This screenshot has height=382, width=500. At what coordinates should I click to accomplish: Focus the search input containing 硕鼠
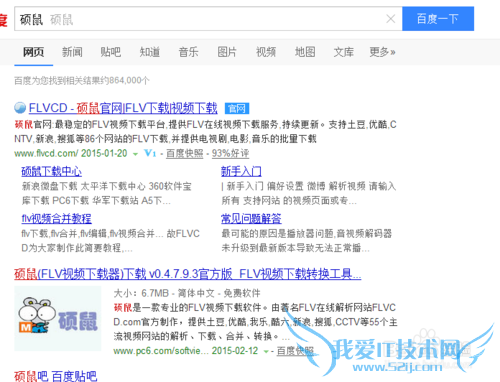click(208, 19)
